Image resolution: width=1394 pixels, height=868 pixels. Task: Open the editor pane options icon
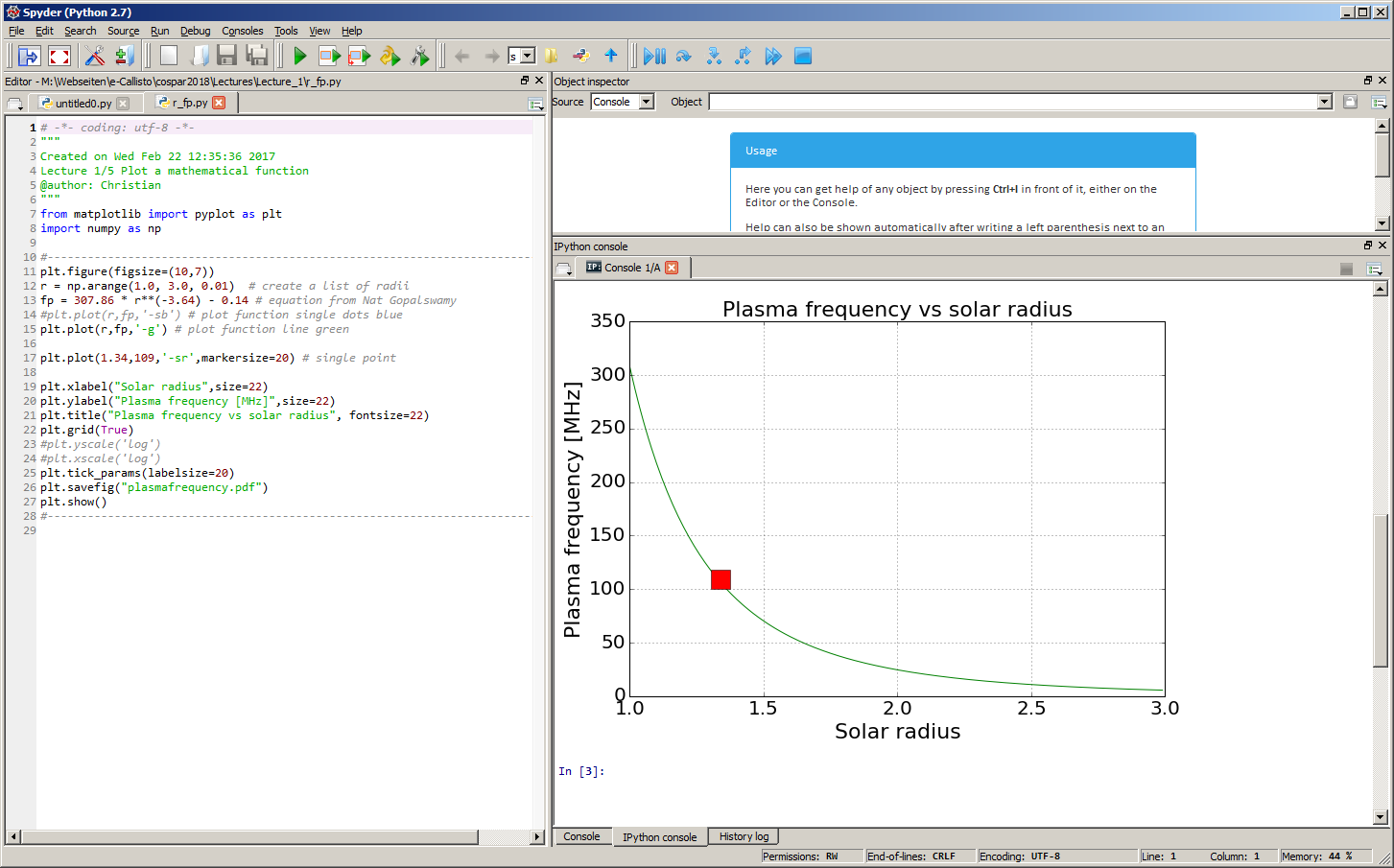tap(535, 104)
